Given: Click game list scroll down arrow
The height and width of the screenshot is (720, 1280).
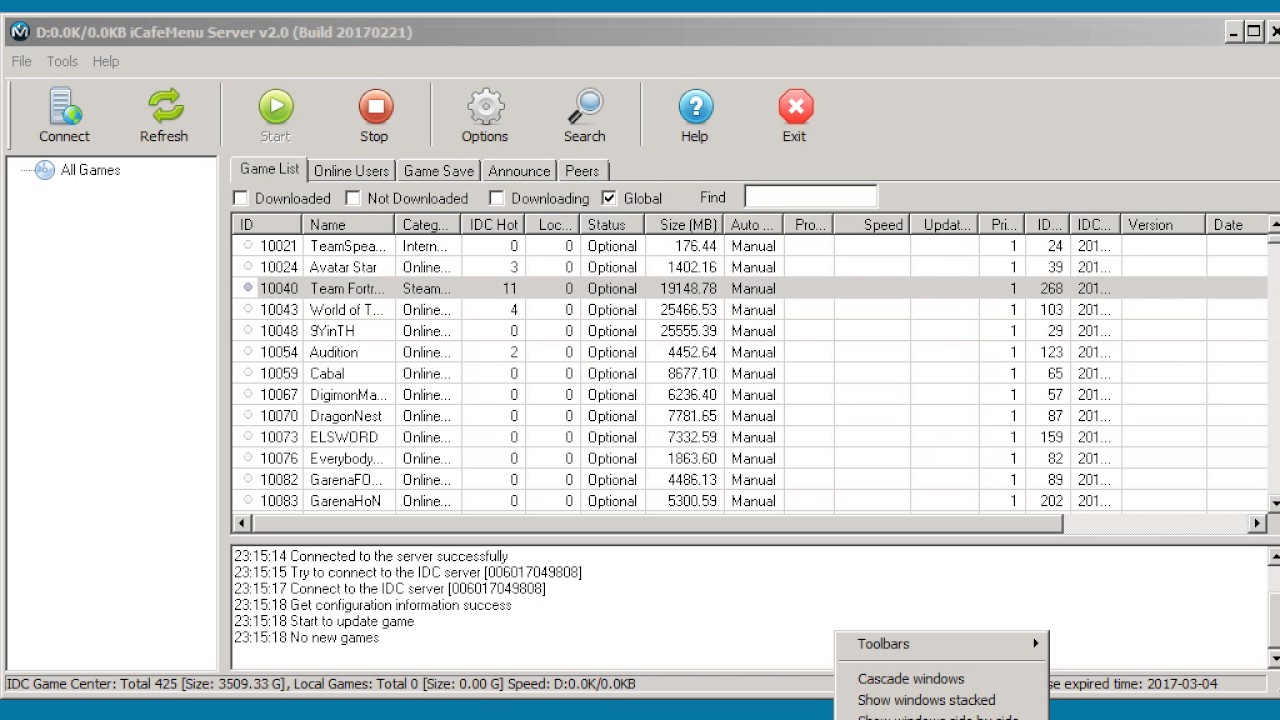Looking at the screenshot, I should (1275, 502).
